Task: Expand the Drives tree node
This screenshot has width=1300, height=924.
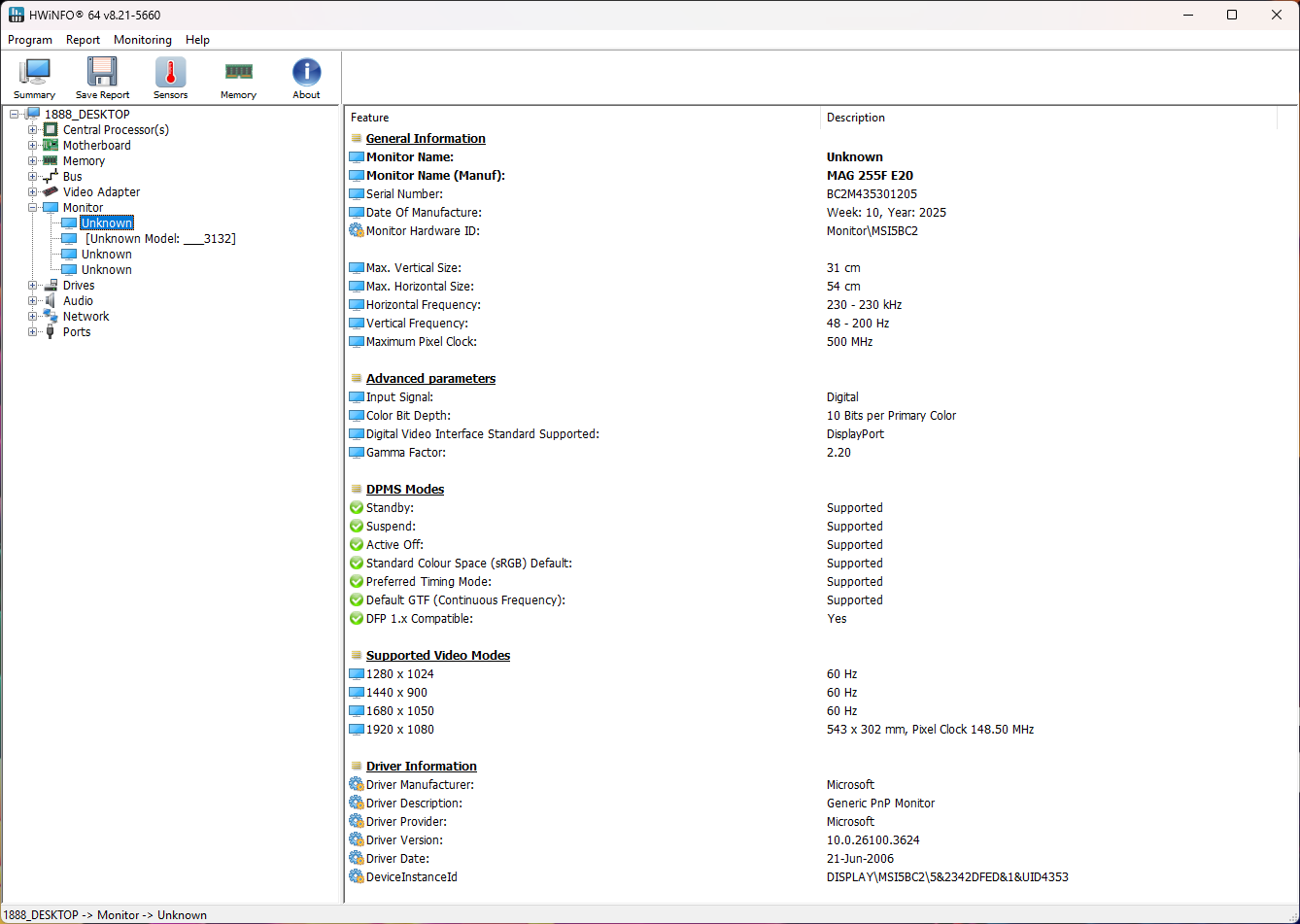Action: click(33, 286)
